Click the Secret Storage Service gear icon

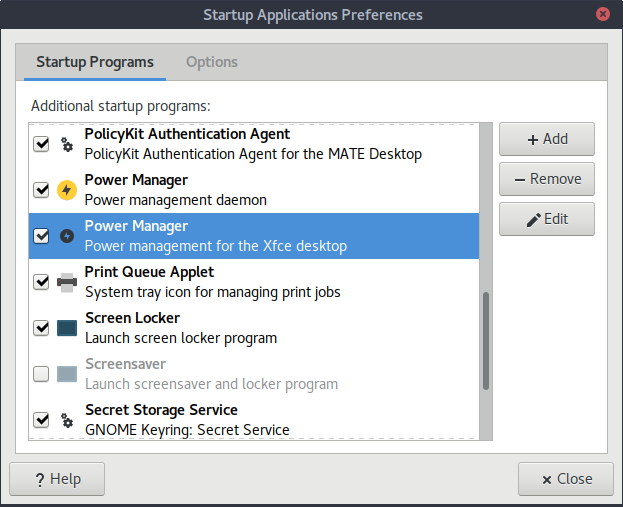point(67,420)
